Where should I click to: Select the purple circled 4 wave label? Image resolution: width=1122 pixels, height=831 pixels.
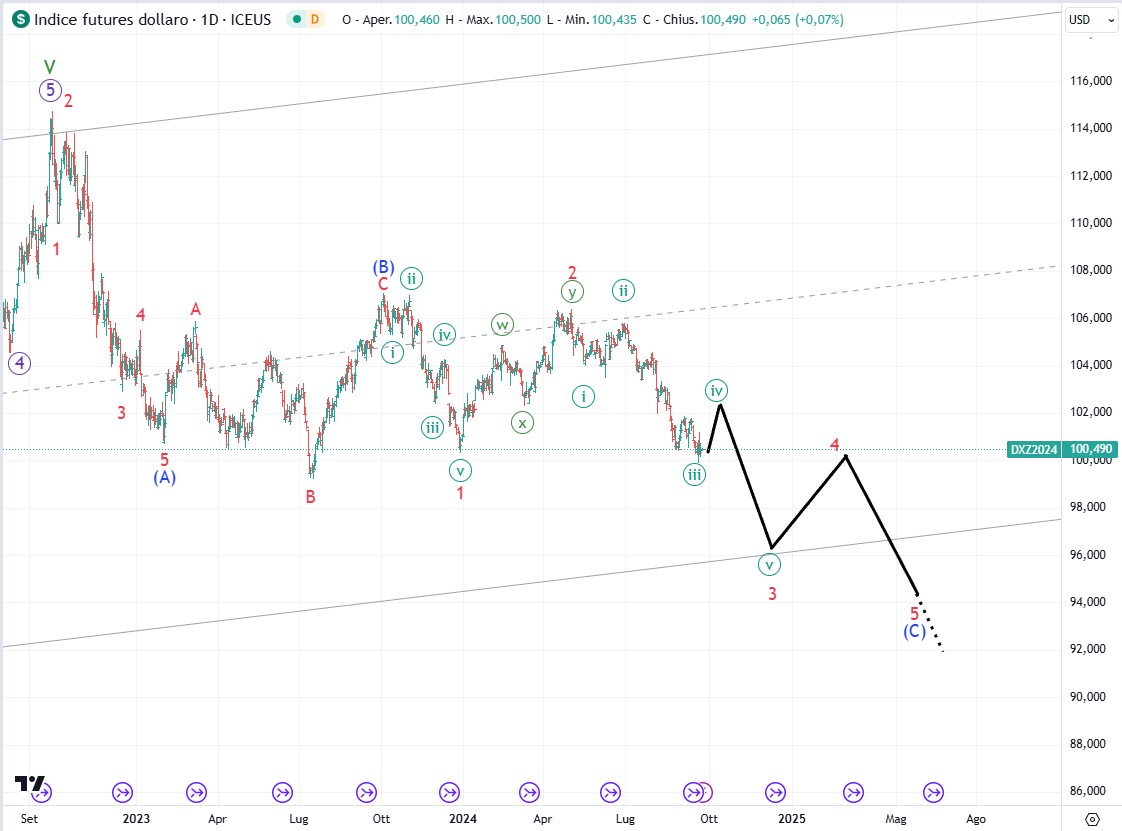[19, 363]
